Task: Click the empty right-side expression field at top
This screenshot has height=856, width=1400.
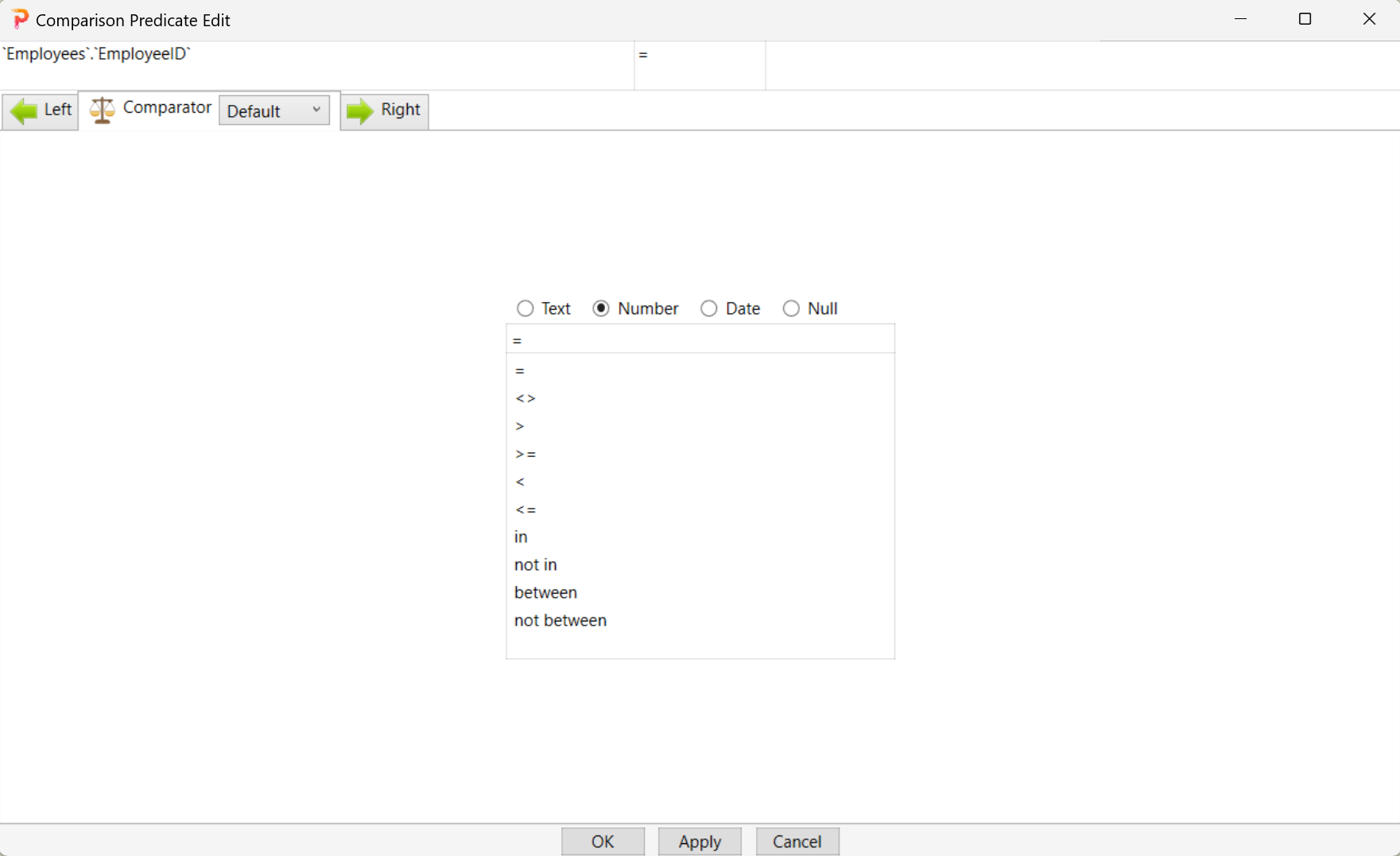Action: [x=1083, y=65]
